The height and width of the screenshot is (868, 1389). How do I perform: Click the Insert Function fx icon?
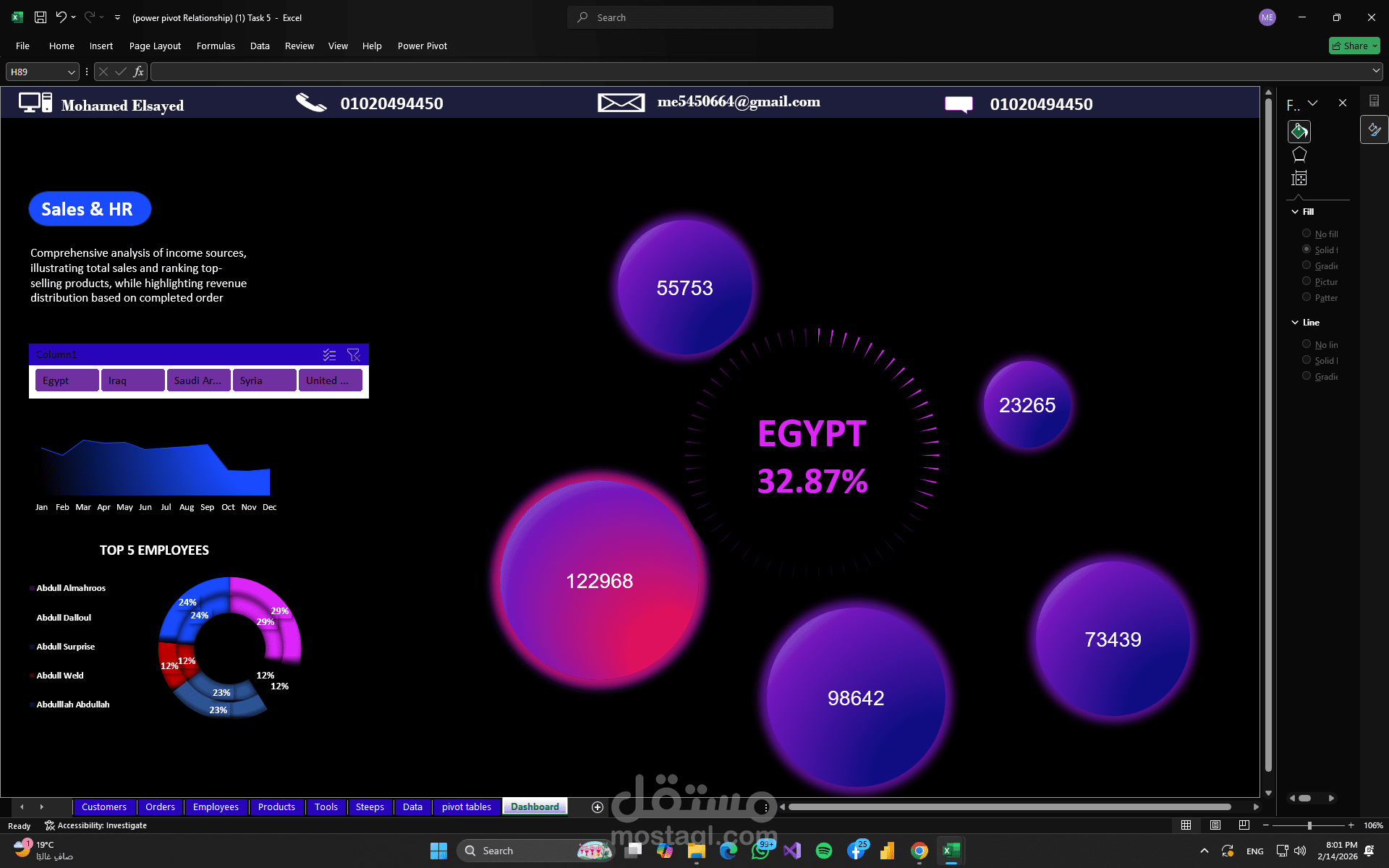[x=138, y=72]
